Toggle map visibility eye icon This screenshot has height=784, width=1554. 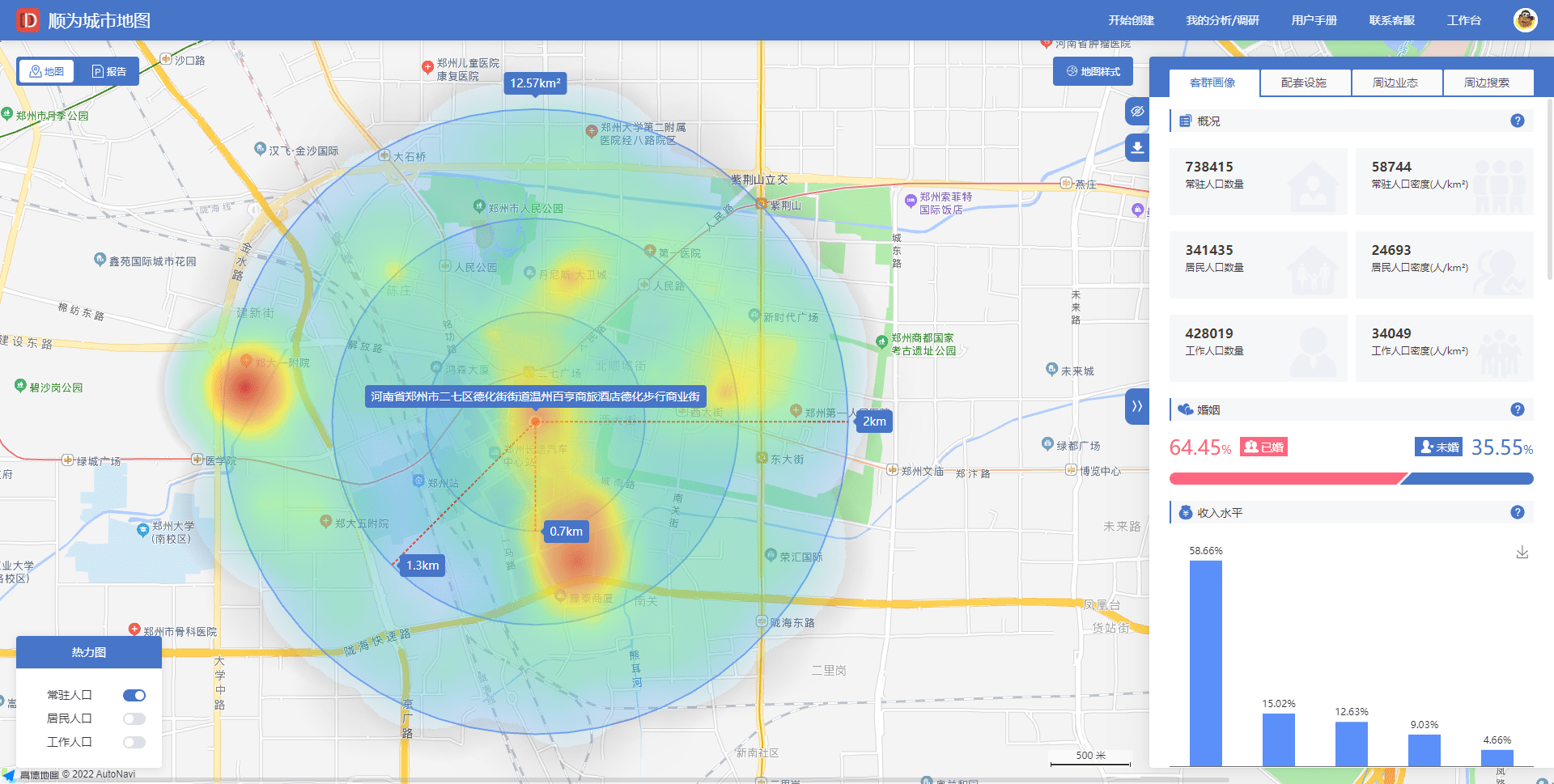coord(1137,111)
